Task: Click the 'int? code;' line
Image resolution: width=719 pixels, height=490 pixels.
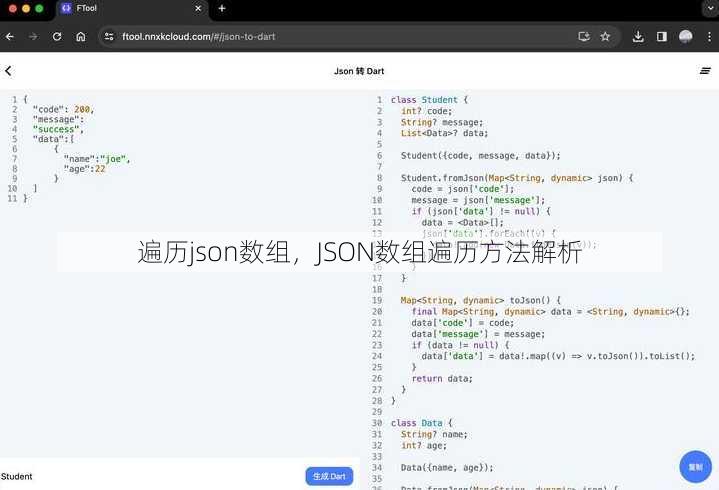Action: click(426, 111)
